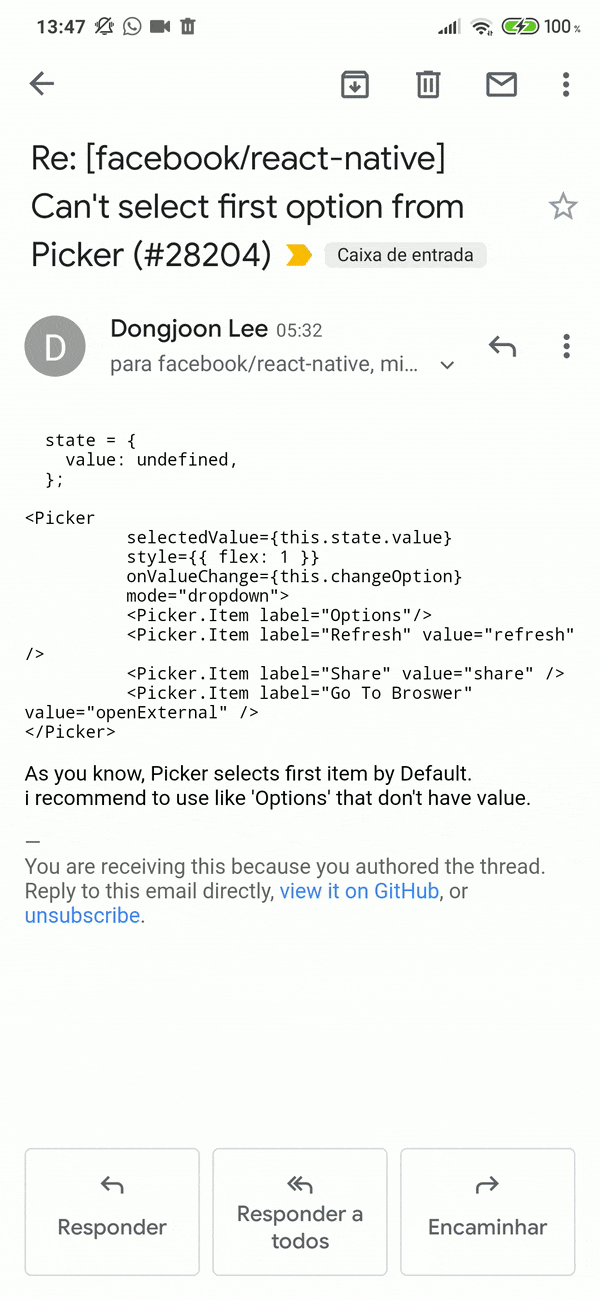600x1300 pixels.
Task: Mark the email as unread
Action: pyautogui.click(x=501, y=84)
